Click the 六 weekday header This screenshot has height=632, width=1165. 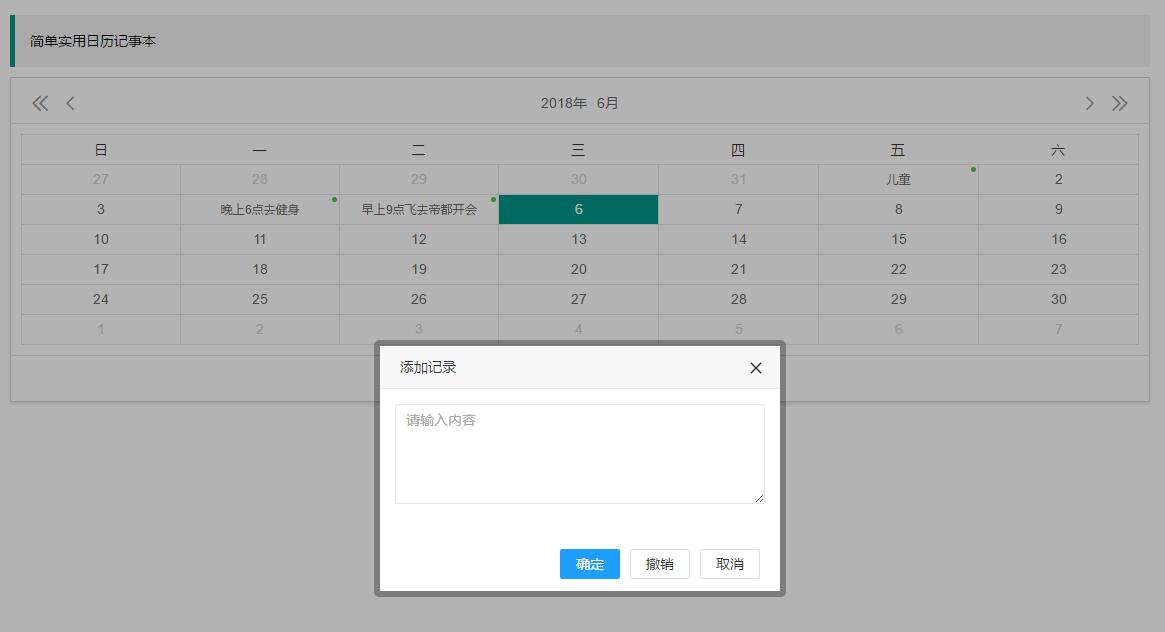(1058, 150)
